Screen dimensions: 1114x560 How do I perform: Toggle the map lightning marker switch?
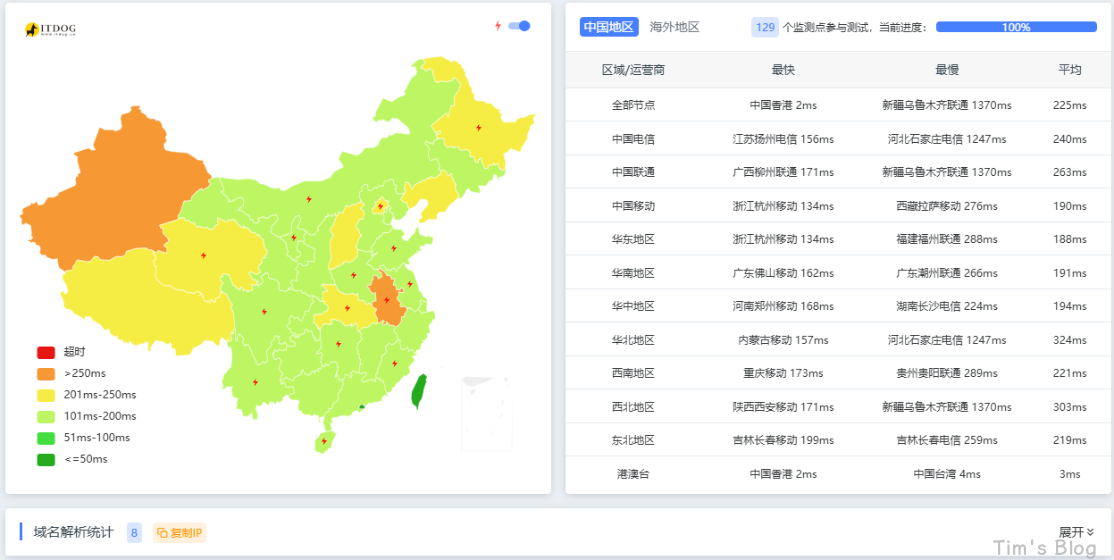(519, 26)
